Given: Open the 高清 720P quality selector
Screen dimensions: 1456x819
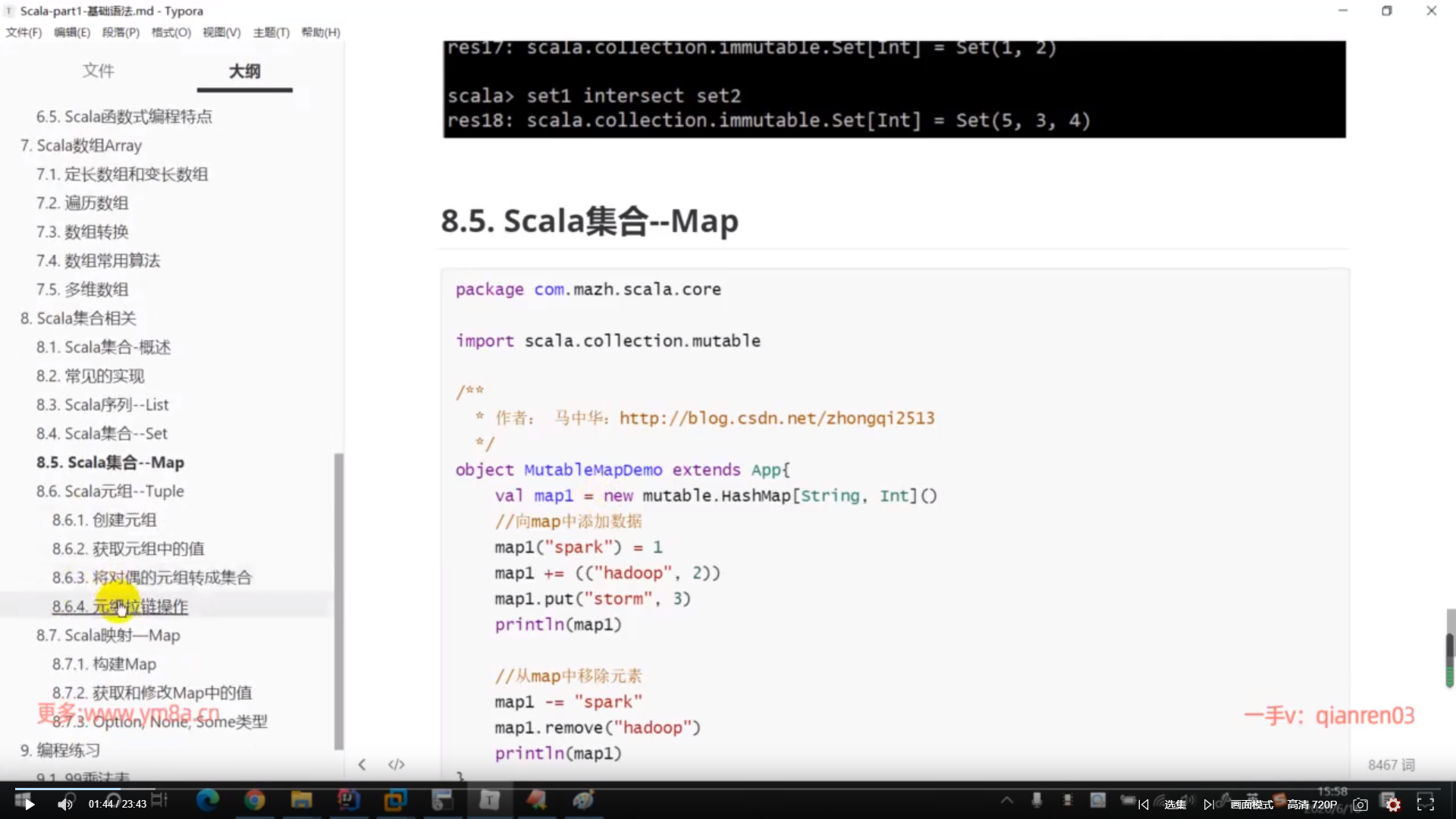Looking at the screenshot, I should click(x=1312, y=805).
